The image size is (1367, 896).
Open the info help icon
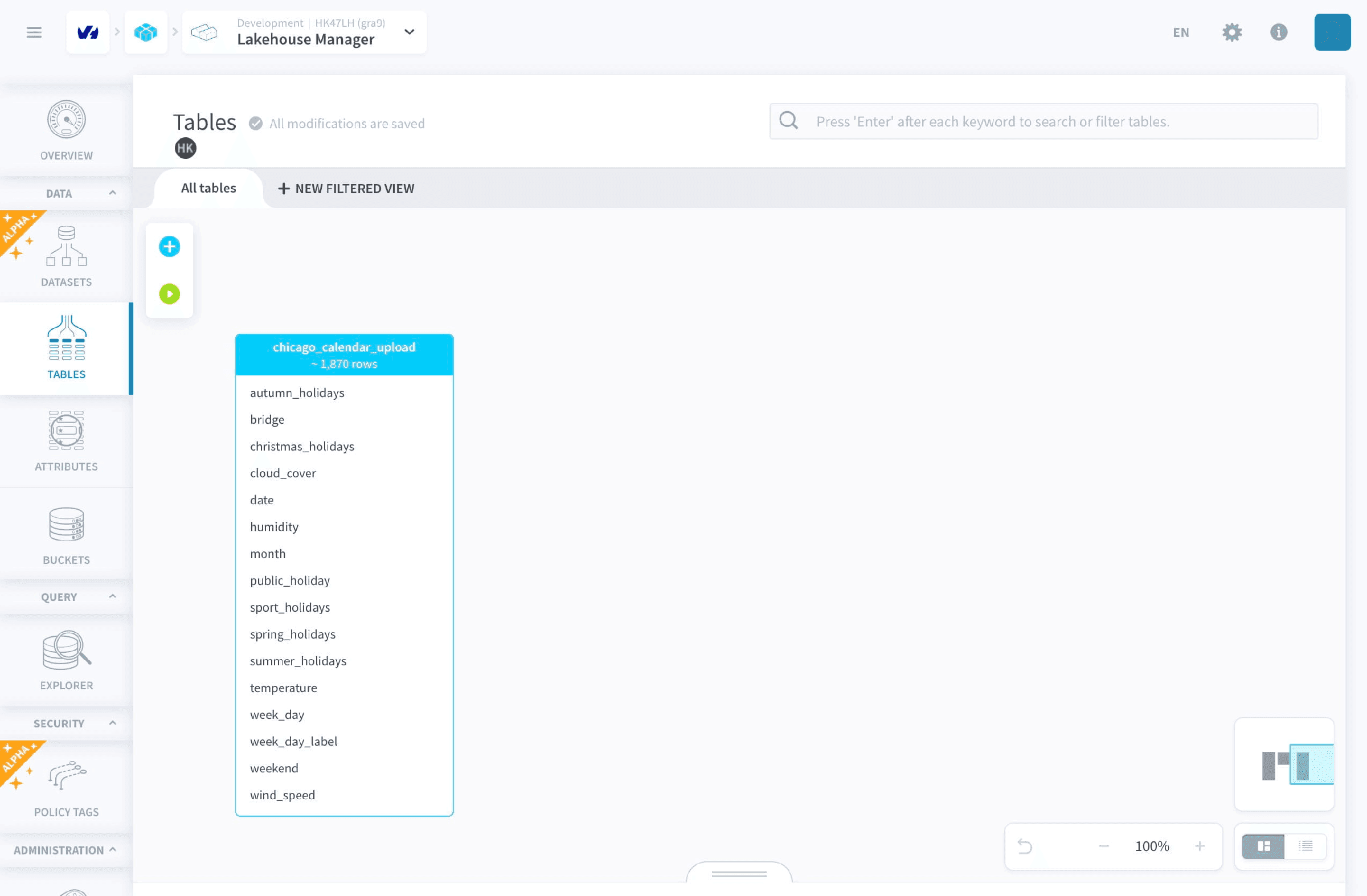pyautogui.click(x=1279, y=32)
